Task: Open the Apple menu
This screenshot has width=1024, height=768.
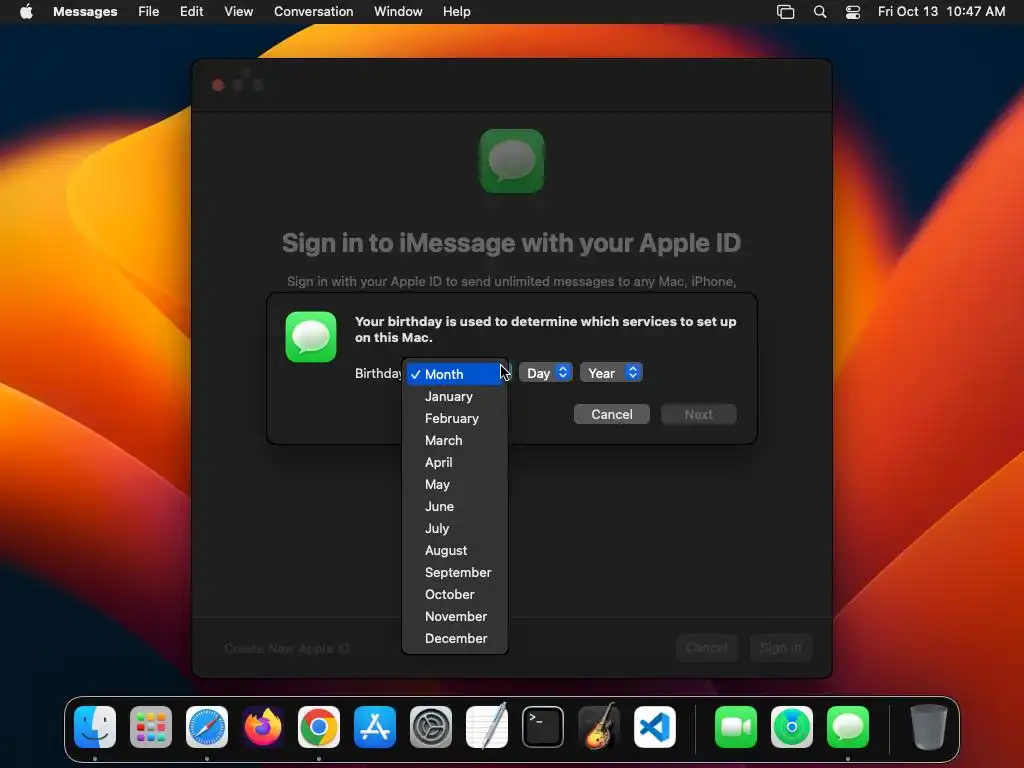Action: pos(26,12)
